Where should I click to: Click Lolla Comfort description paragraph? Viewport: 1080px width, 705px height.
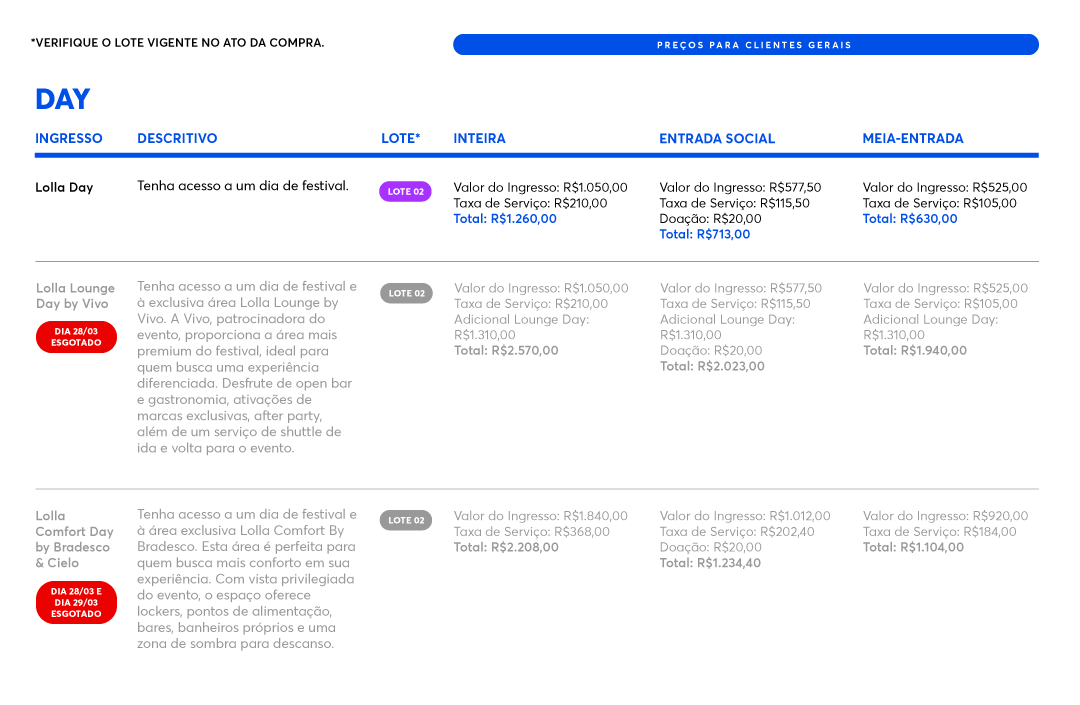tap(247, 579)
